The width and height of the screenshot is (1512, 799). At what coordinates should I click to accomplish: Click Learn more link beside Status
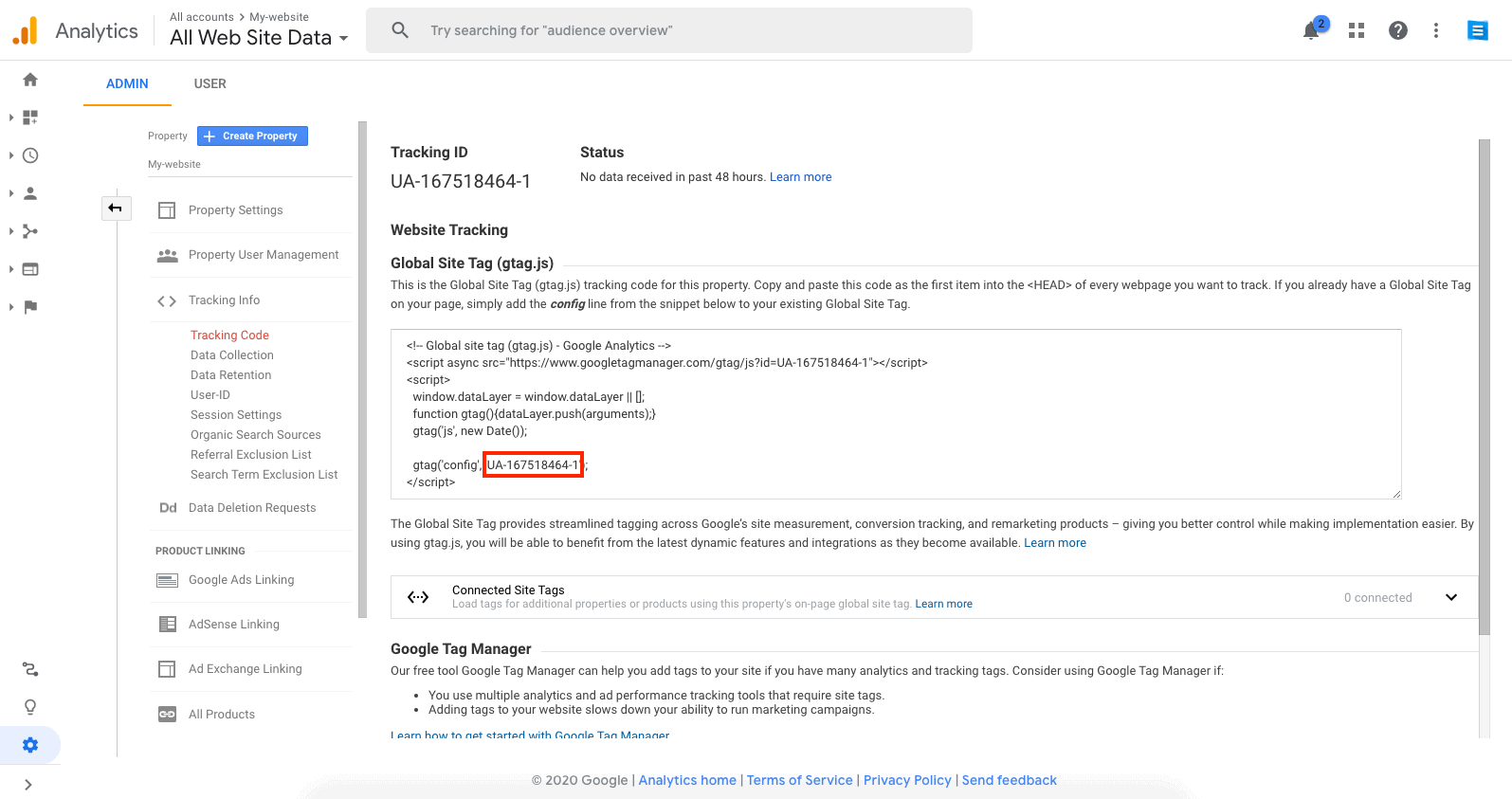[800, 177]
